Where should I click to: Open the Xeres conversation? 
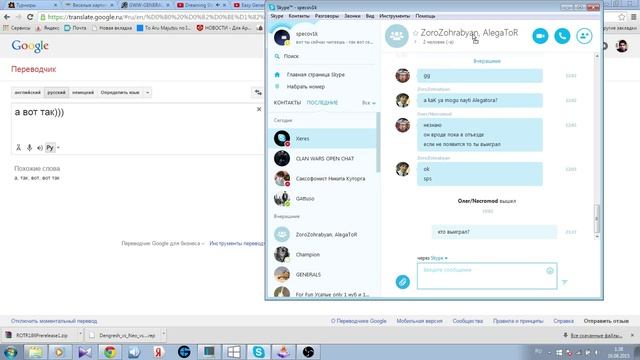[322, 139]
